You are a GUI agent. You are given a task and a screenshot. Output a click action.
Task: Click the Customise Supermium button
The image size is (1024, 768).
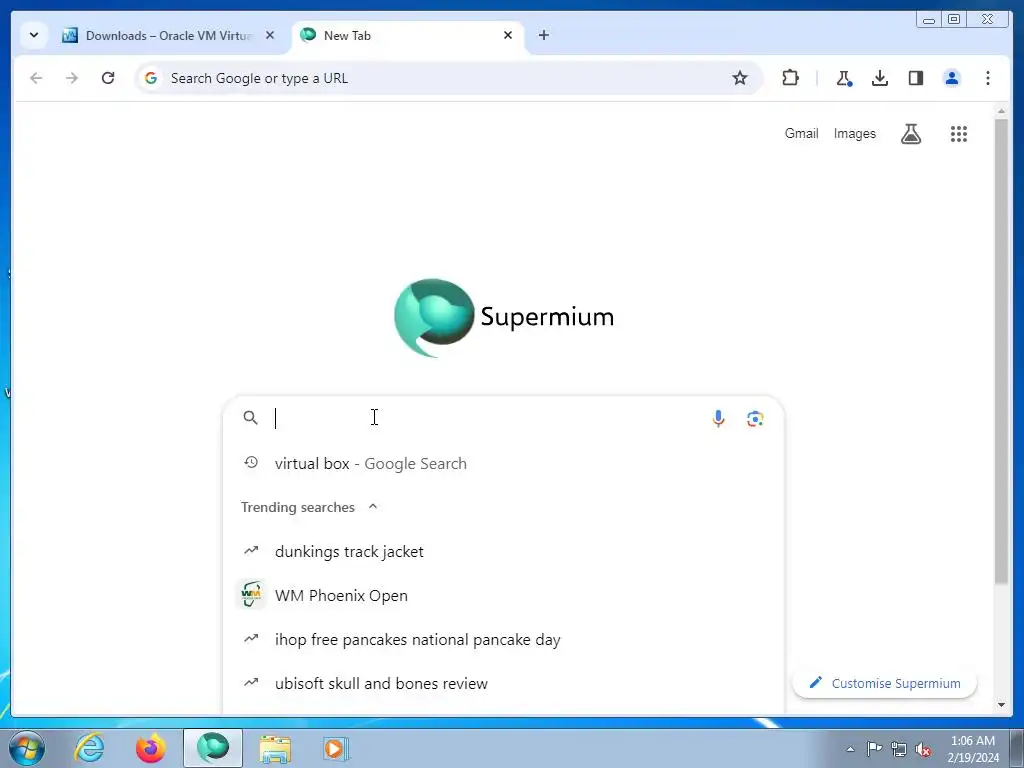(x=884, y=683)
